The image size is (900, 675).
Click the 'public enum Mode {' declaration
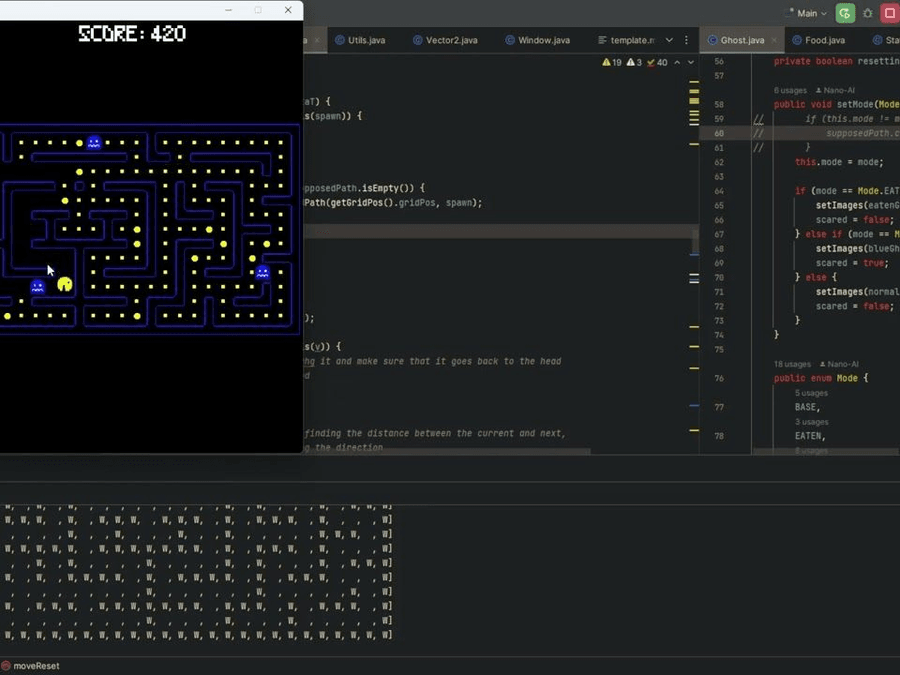tap(821, 378)
